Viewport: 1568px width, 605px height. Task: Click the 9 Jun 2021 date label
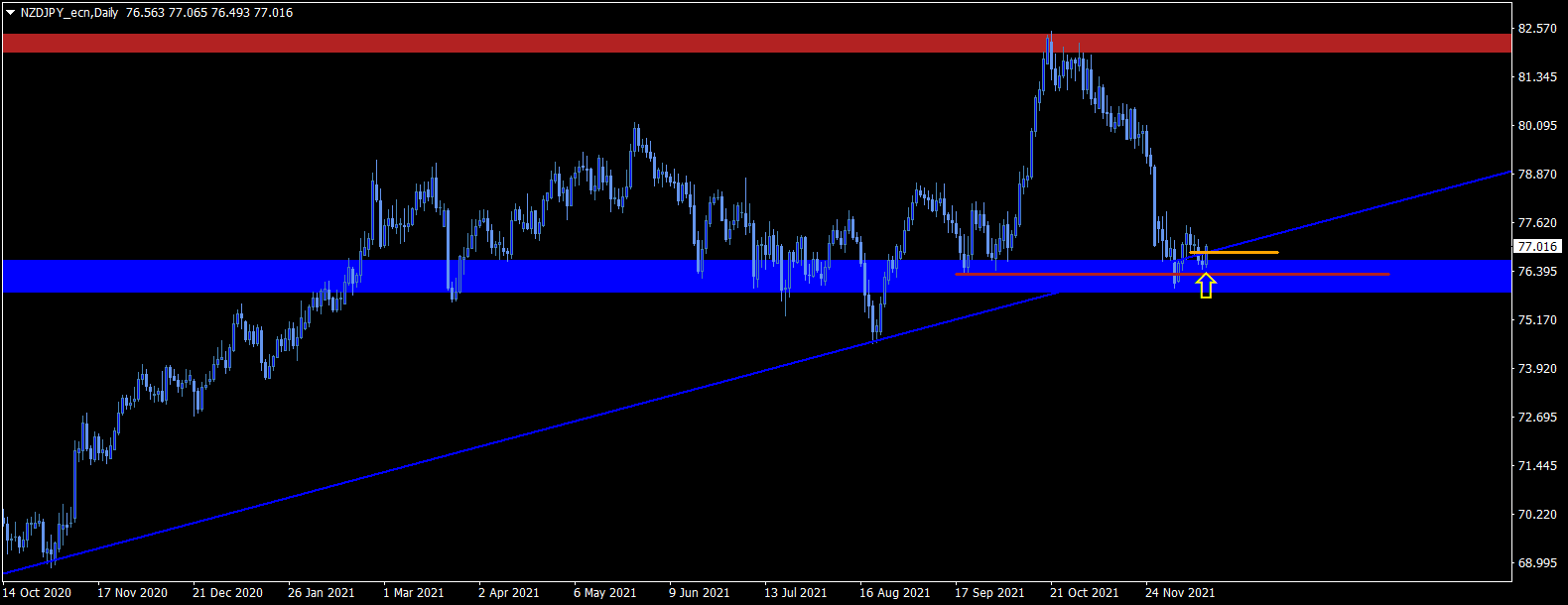pos(699,593)
